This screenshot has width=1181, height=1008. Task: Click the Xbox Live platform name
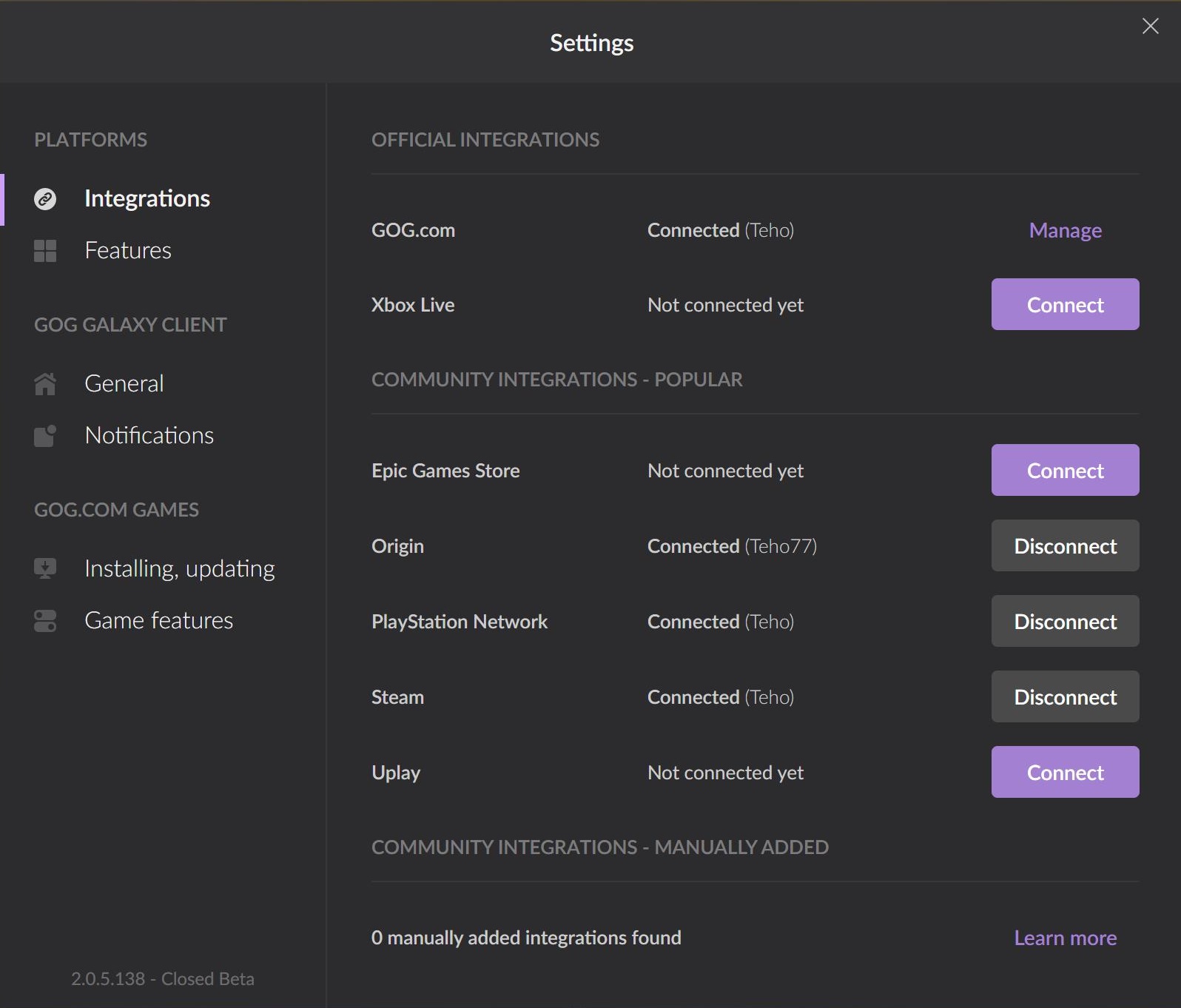click(x=413, y=305)
